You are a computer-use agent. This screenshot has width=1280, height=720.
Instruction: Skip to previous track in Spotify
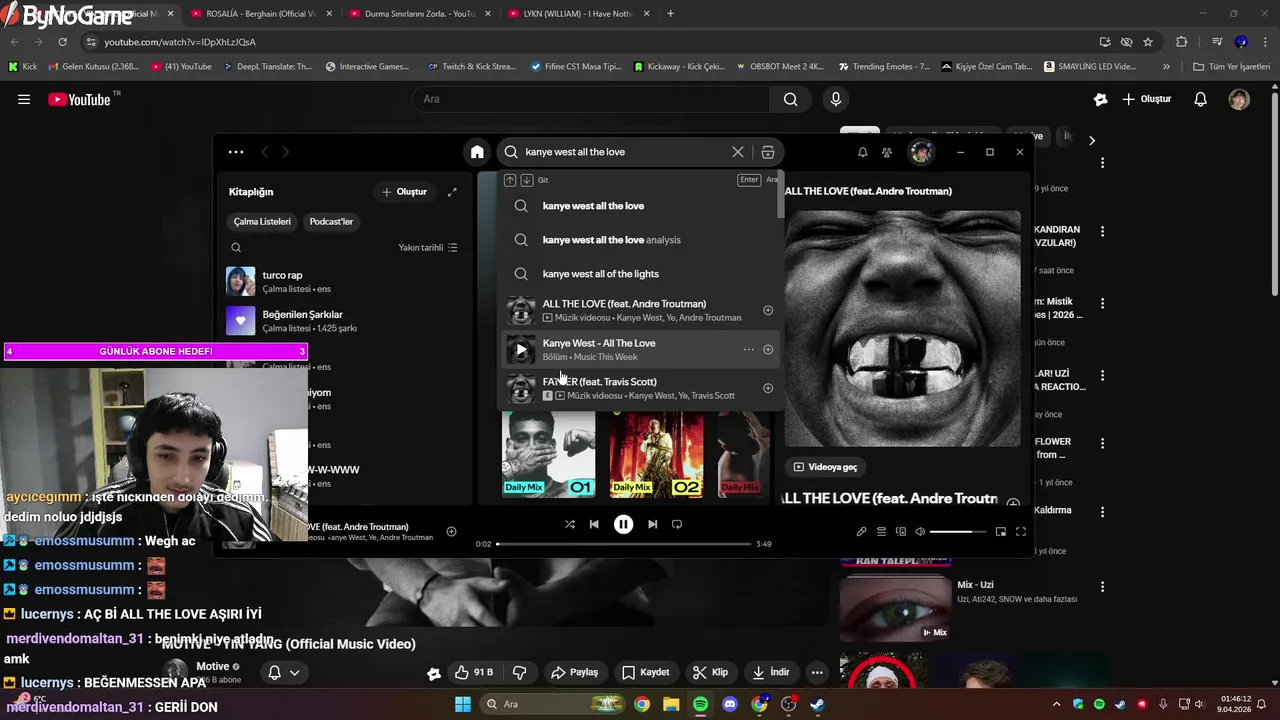[594, 524]
